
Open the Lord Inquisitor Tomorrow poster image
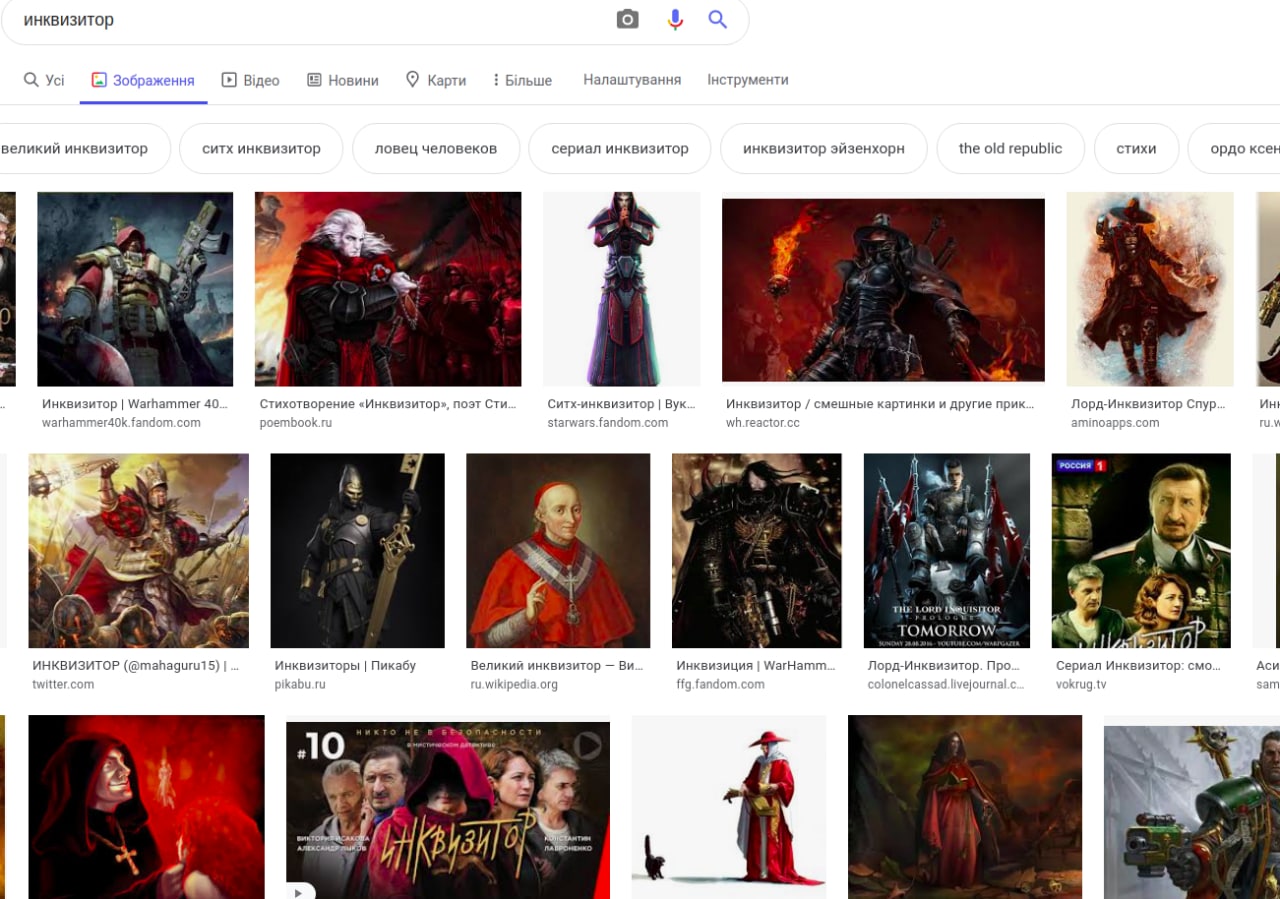(947, 551)
